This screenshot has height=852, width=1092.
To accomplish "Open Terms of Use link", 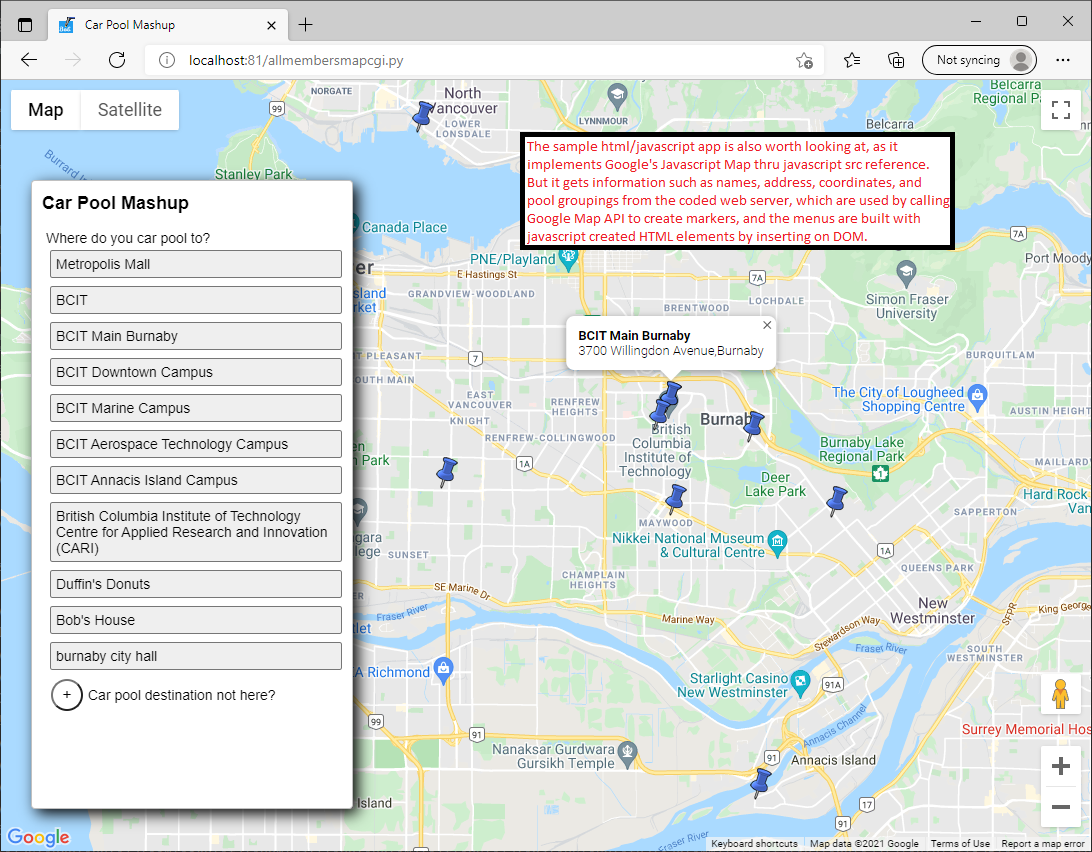I will tap(960, 844).
